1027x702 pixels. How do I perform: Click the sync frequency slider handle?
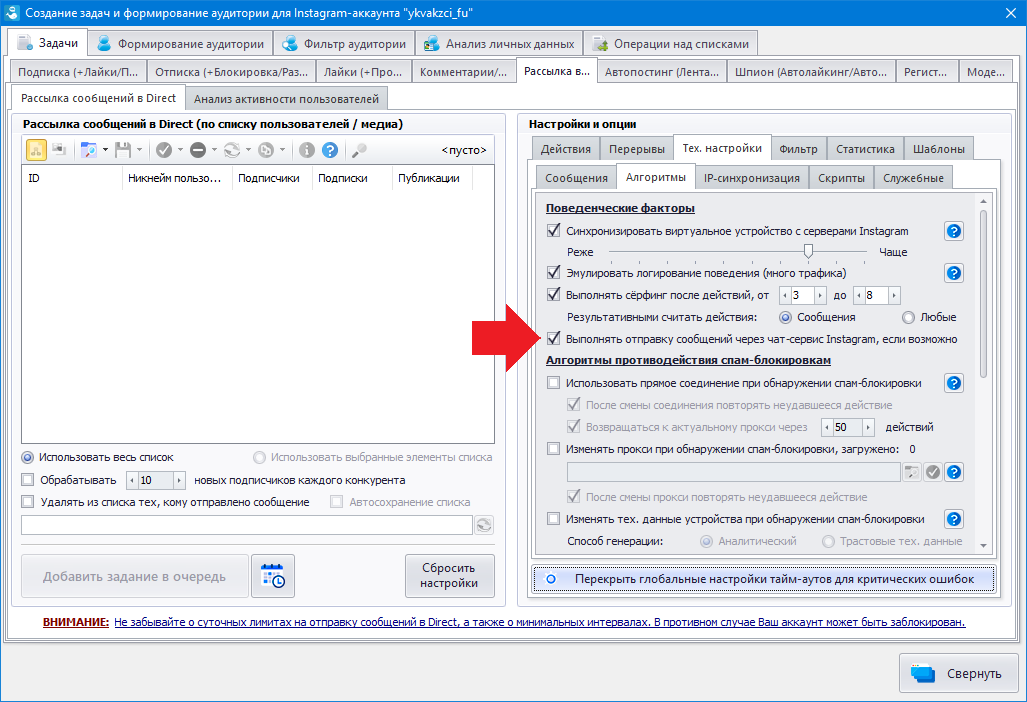808,251
